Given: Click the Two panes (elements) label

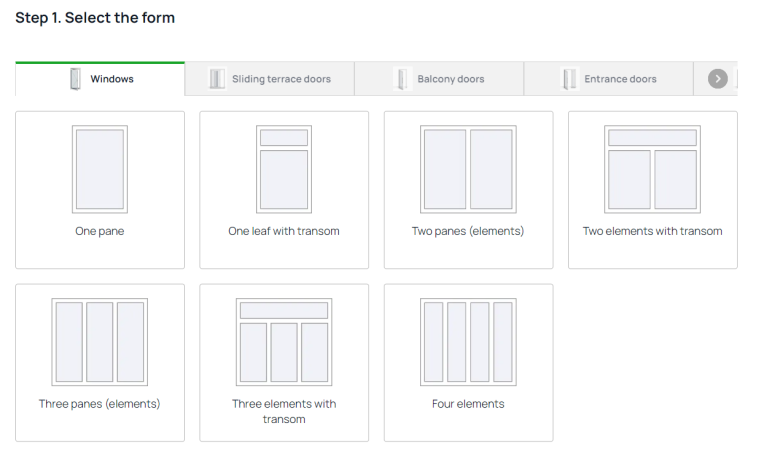Looking at the screenshot, I should pos(468,231).
